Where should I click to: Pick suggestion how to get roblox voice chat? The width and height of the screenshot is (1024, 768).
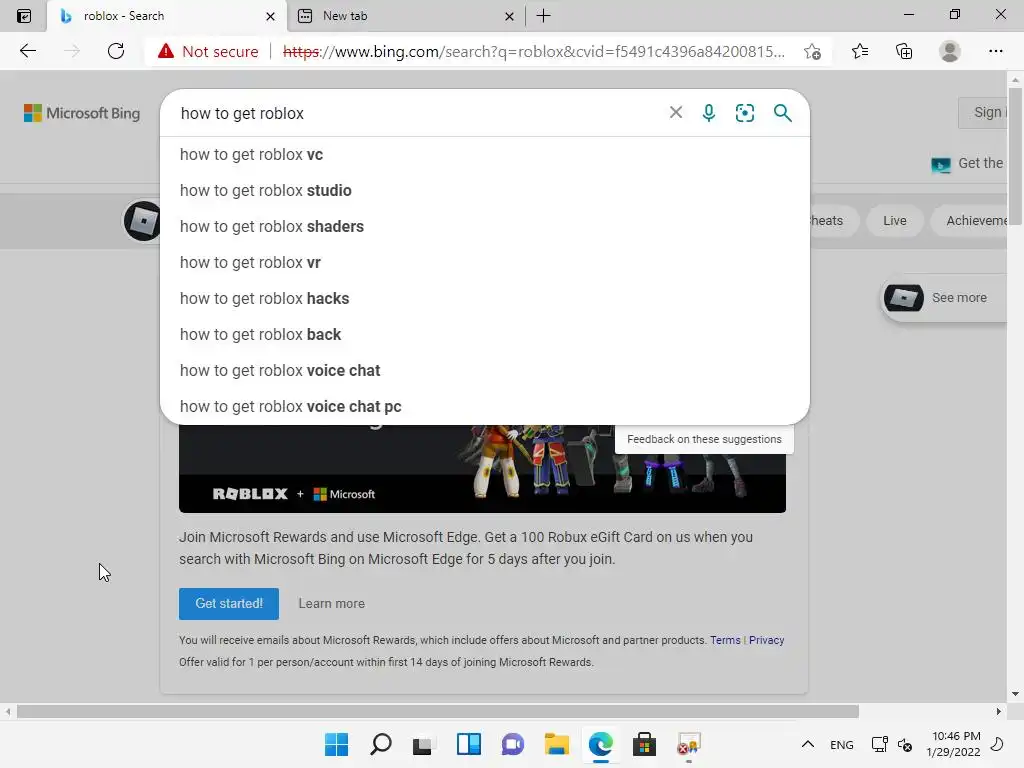[x=485, y=370]
